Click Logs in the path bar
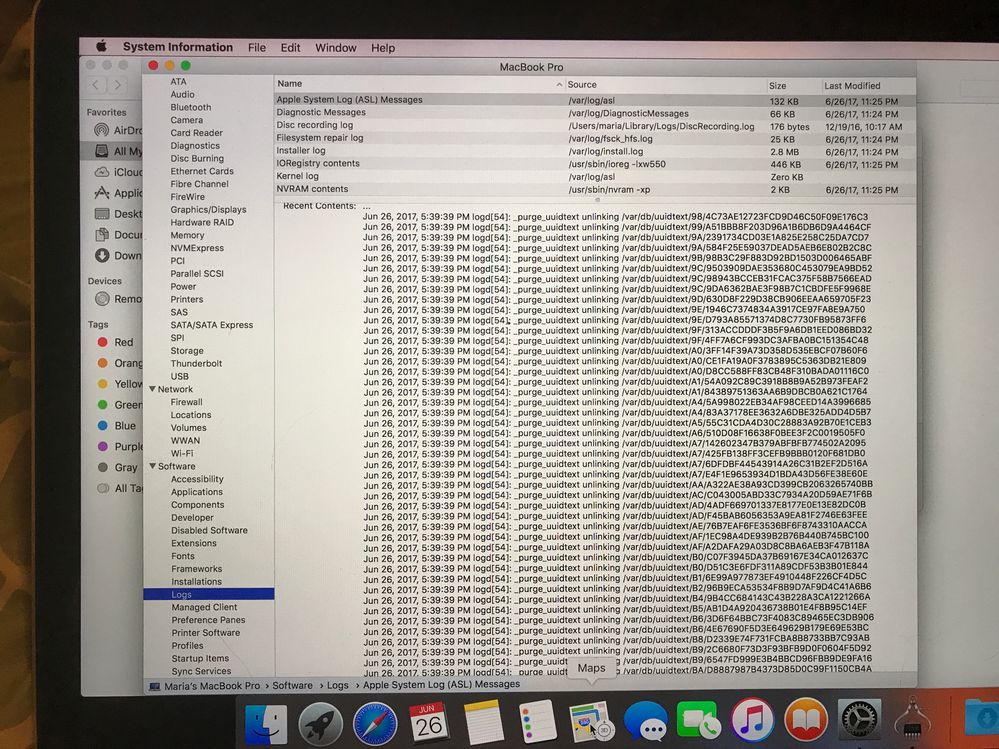The height and width of the screenshot is (749, 999). point(338,685)
